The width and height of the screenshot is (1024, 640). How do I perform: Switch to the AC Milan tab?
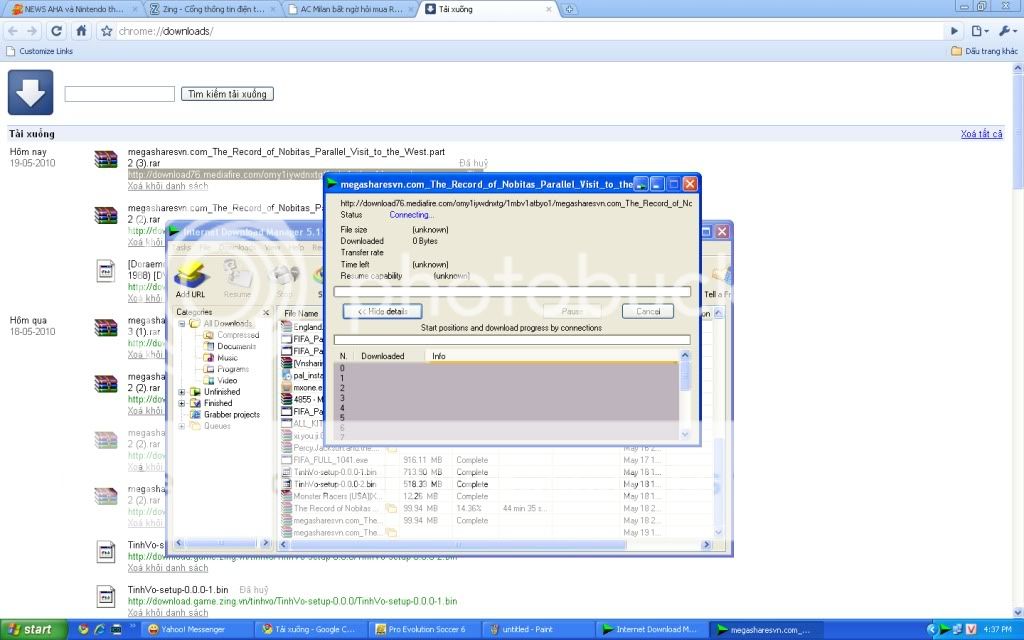(351, 9)
